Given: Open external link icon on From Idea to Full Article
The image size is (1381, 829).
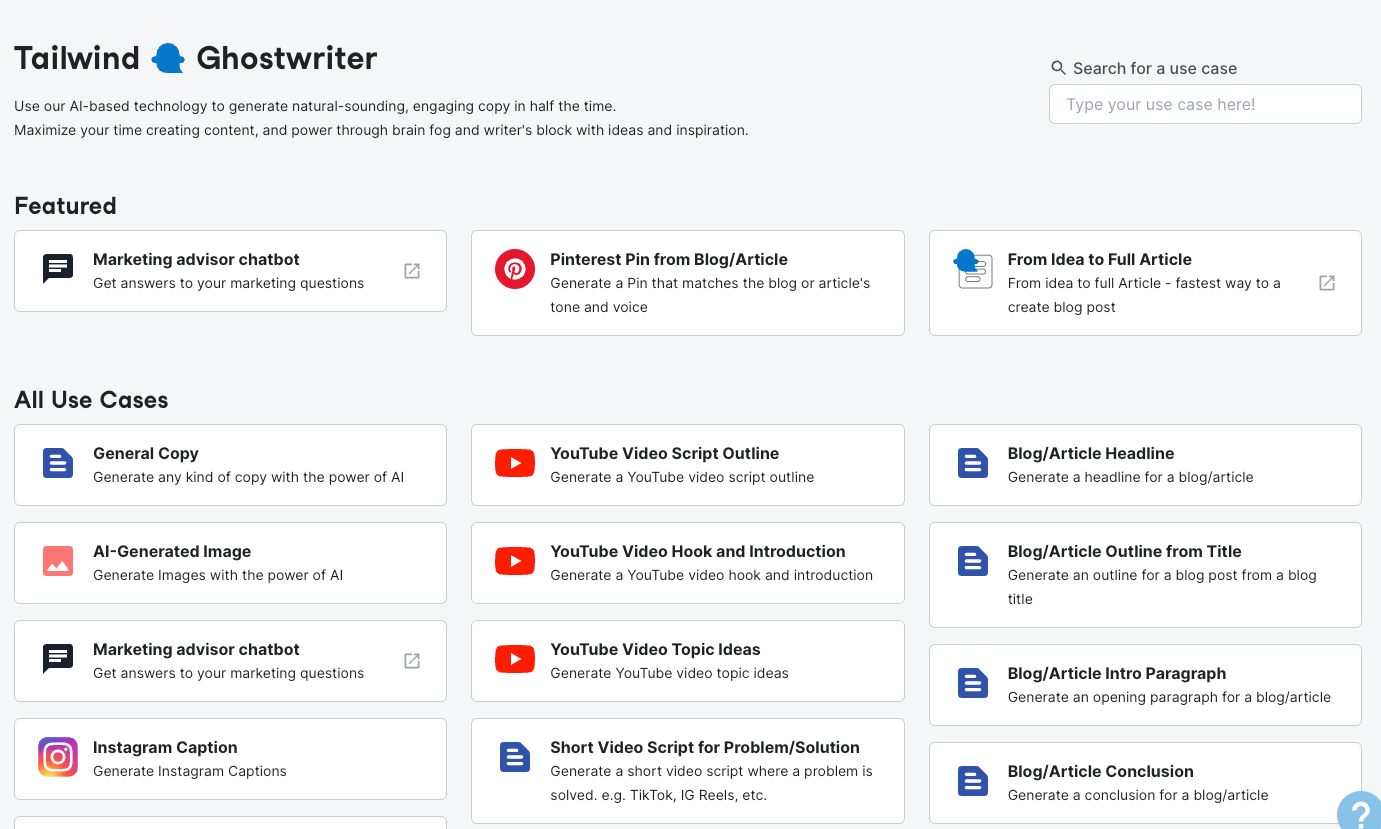Looking at the screenshot, I should [1327, 283].
